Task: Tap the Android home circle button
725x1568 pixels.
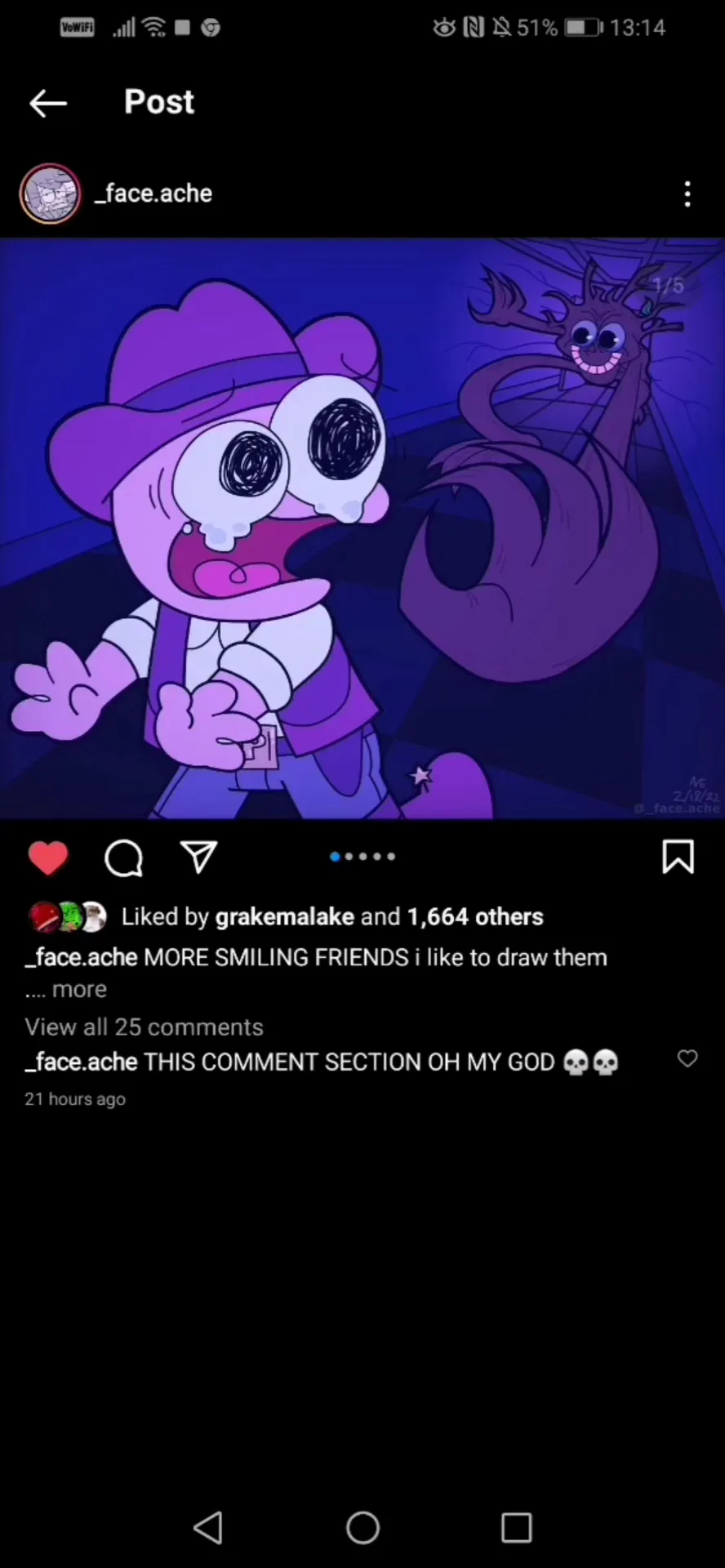Action: coord(362,1527)
